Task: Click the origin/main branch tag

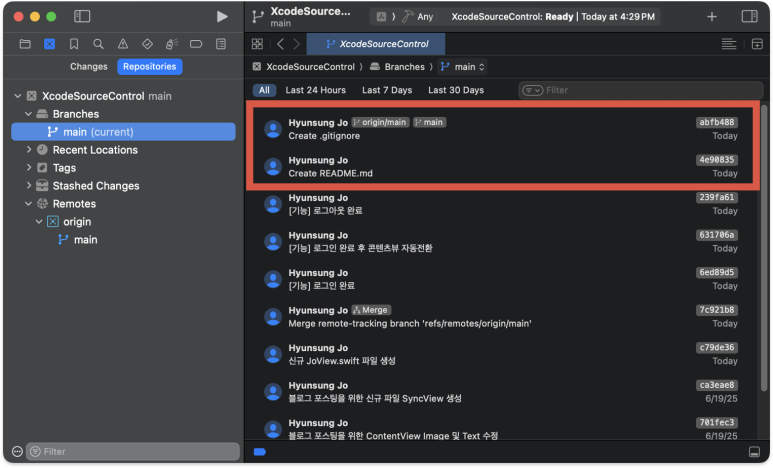Action: tap(380, 122)
